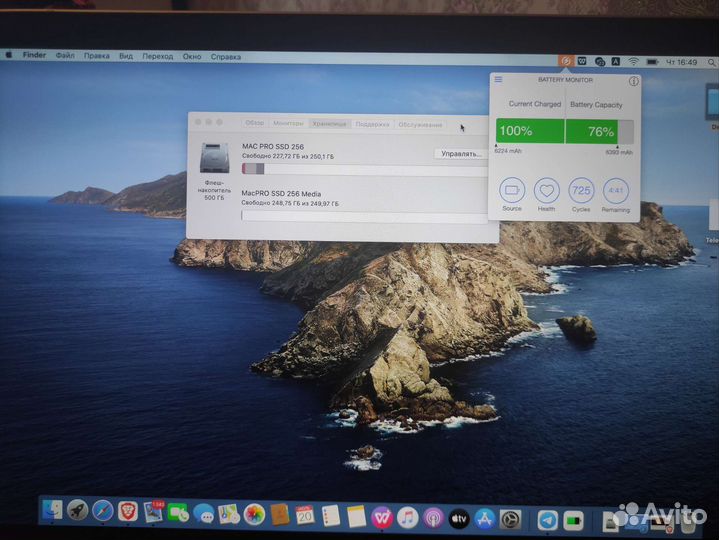Click the 100% Current Charged bar

530,131
